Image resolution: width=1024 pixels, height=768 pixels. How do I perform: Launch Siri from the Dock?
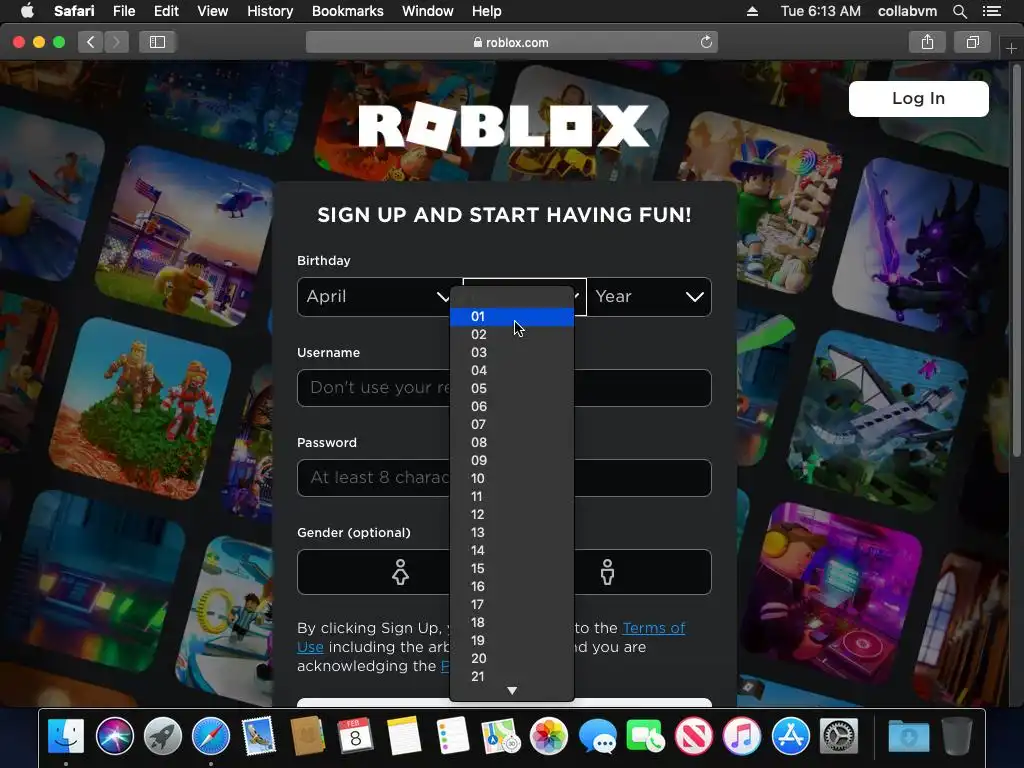114,736
